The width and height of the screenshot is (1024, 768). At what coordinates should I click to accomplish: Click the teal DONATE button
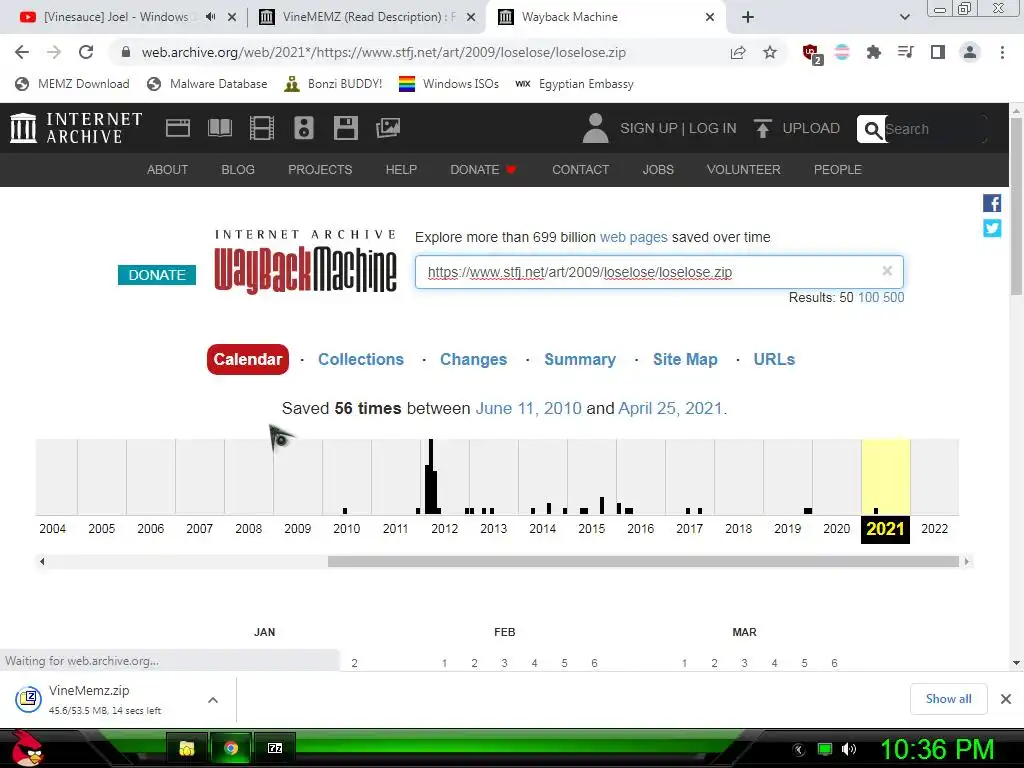point(157,275)
